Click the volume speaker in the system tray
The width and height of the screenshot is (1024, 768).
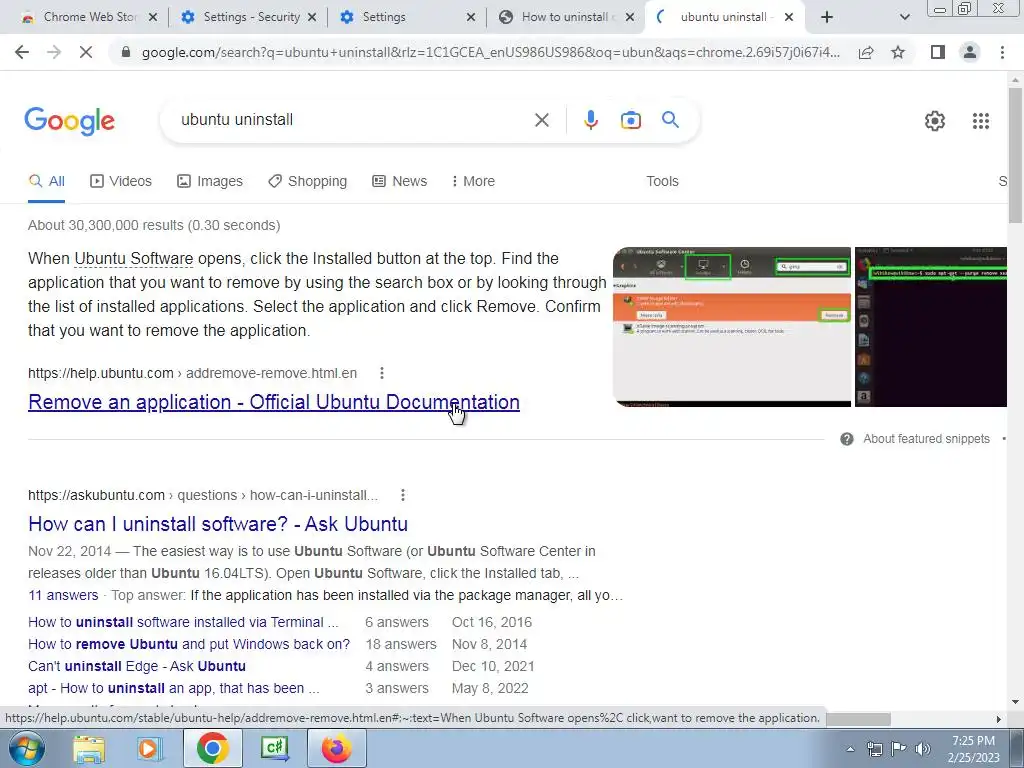click(923, 749)
